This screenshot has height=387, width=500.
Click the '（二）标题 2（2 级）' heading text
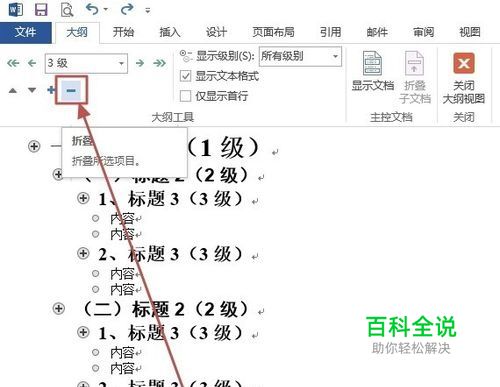pos(165,309)
